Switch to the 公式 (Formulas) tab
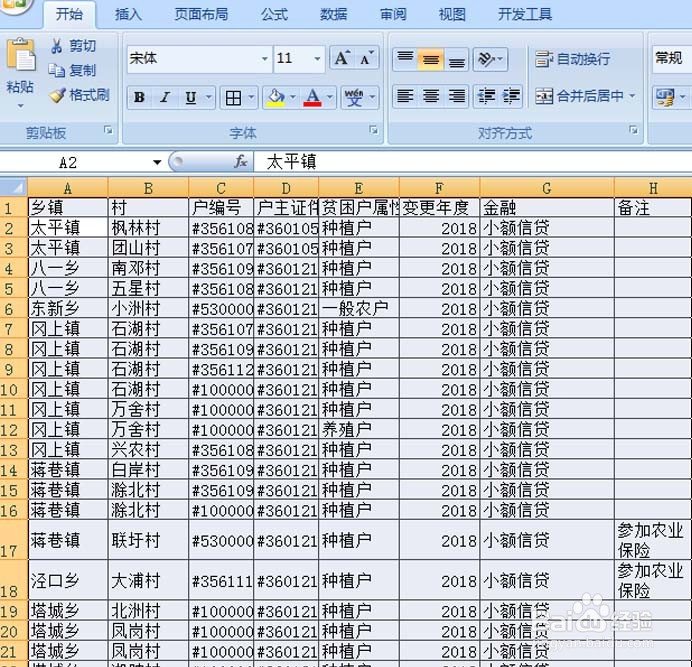Screen dimensions: 692x667 tap(275, 14)
